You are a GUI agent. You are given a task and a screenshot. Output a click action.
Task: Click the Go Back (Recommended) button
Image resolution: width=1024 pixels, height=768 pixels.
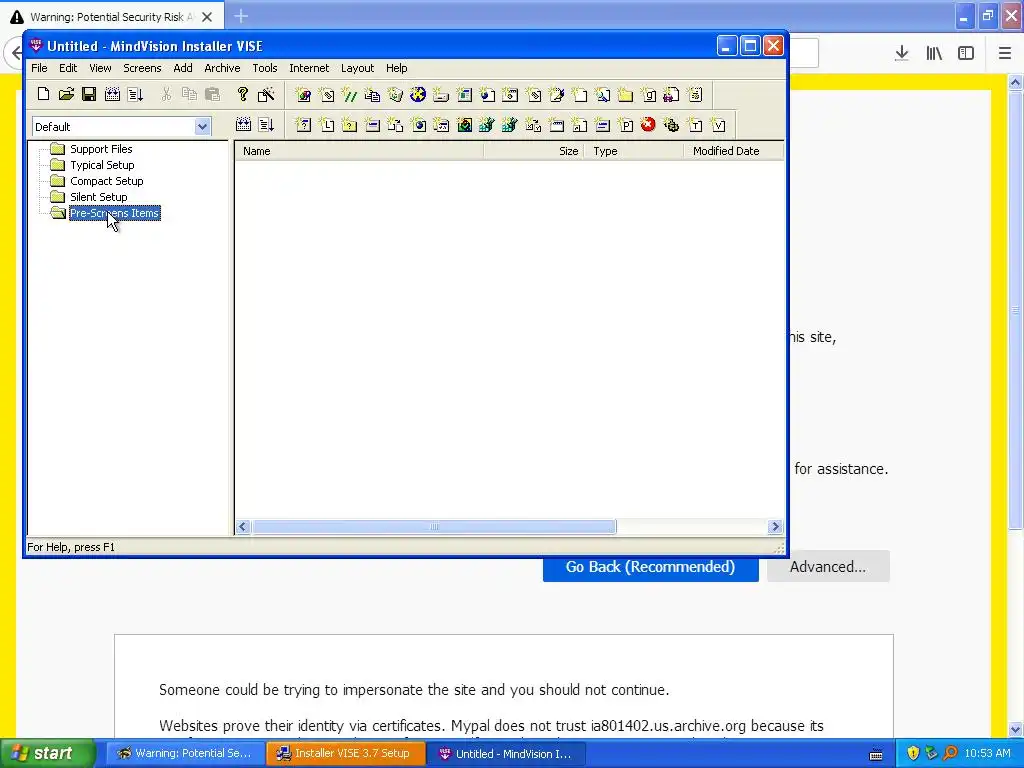pos(650,567)
